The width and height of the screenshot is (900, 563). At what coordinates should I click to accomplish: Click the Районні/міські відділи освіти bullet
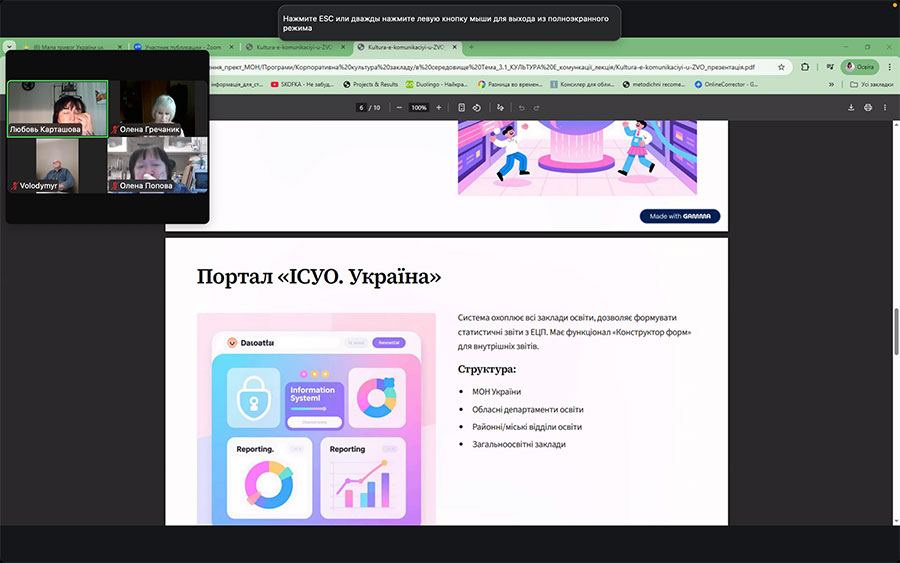[527, 427]
